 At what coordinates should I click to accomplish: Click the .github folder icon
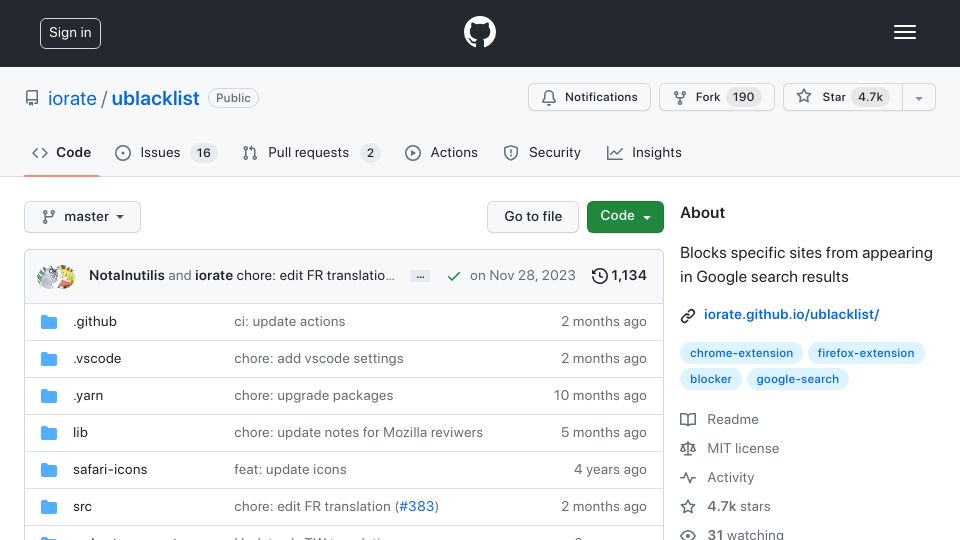click(x=49, y=322)
